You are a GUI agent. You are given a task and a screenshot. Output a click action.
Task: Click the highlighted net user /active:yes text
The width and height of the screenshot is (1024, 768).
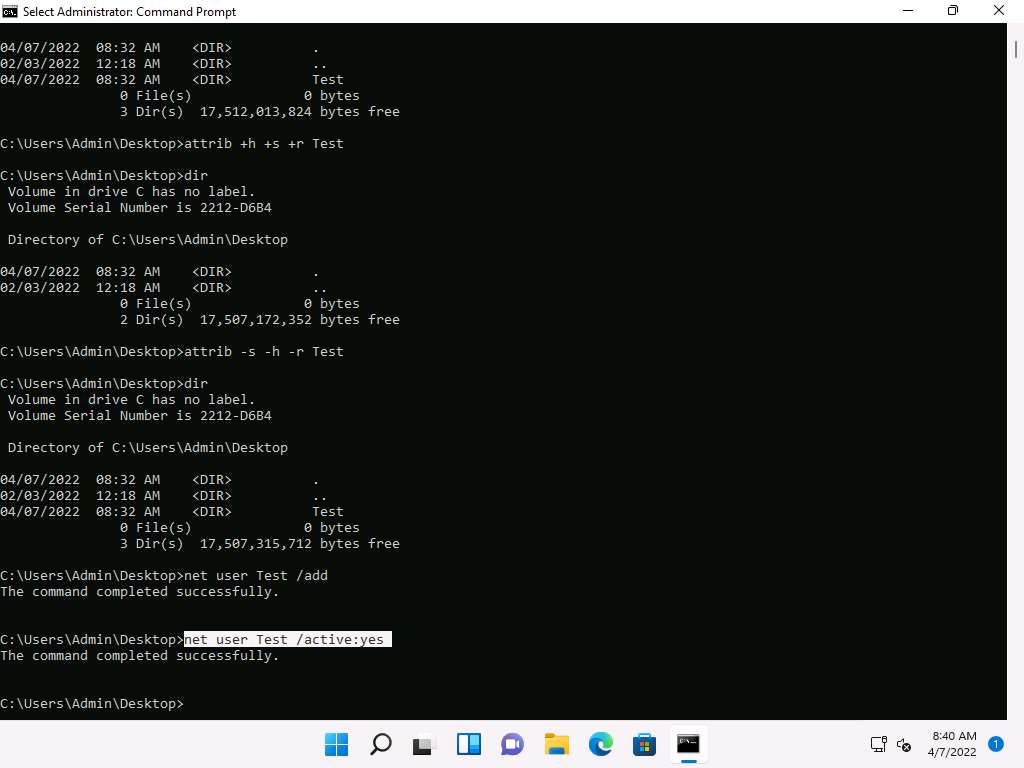(287, 640)
